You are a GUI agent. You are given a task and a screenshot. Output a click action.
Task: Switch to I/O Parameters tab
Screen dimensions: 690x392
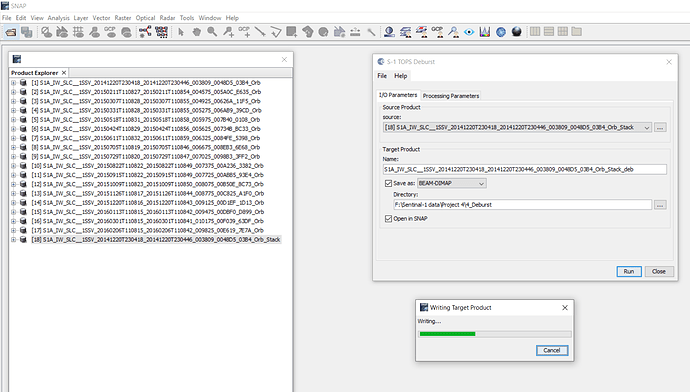click(x=398, y=95)
